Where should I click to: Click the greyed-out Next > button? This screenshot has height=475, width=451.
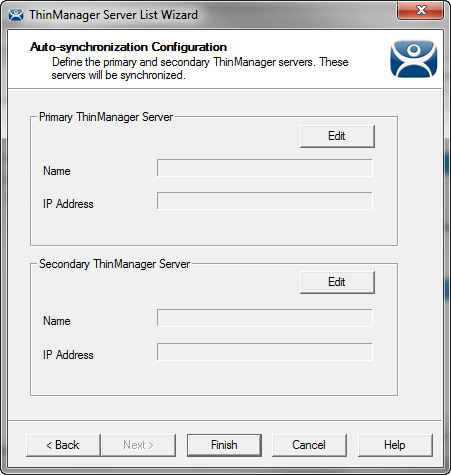(x=138, y=445)
